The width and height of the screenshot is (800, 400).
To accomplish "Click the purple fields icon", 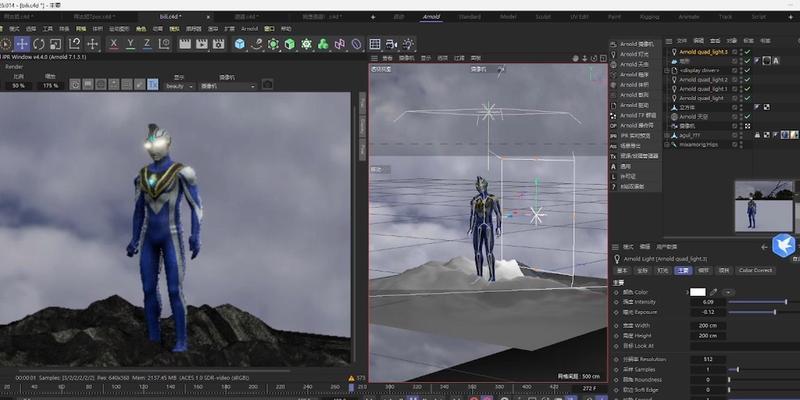I will (x=340, y=44).
